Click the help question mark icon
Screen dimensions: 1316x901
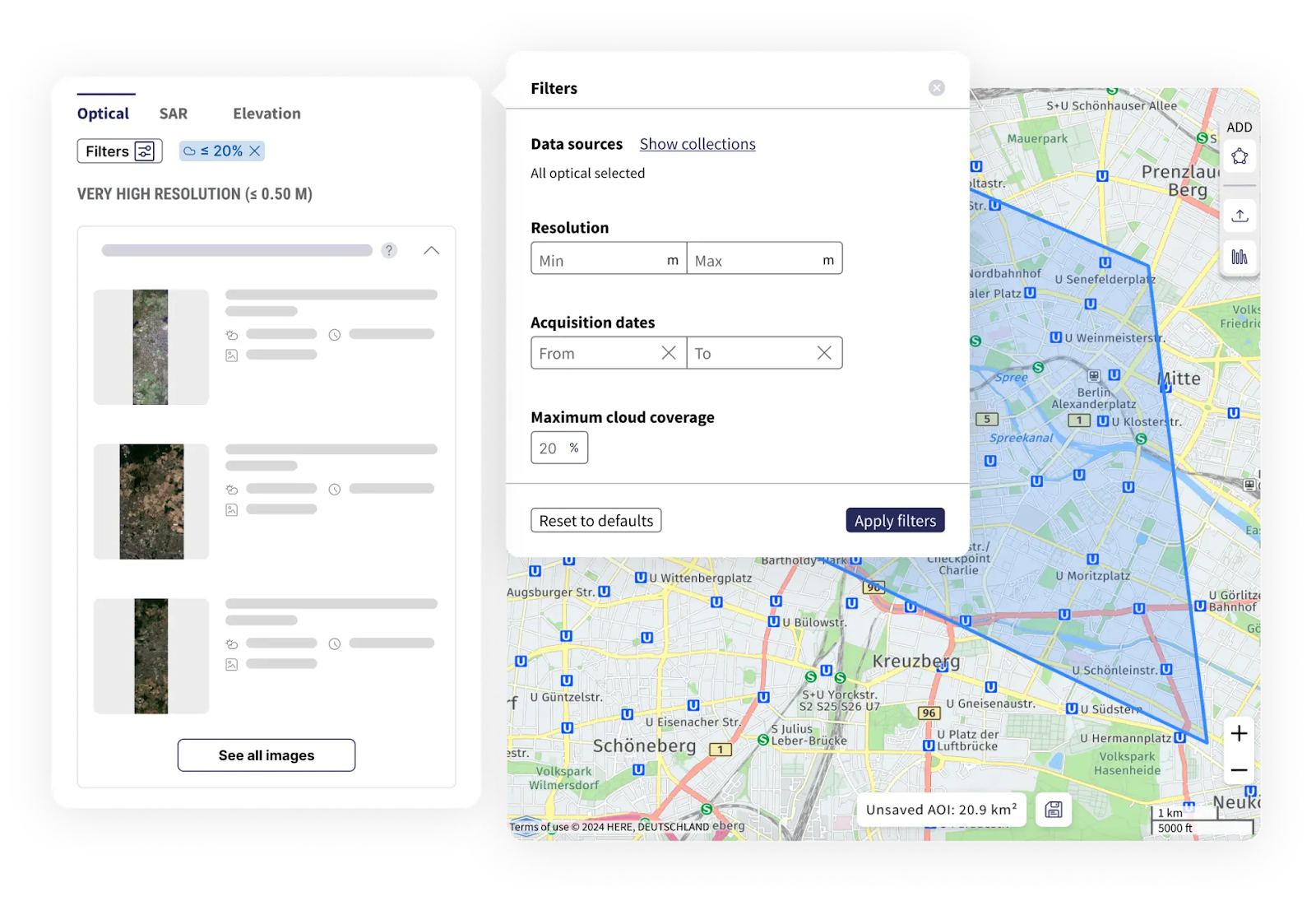(x=389, y=250)
